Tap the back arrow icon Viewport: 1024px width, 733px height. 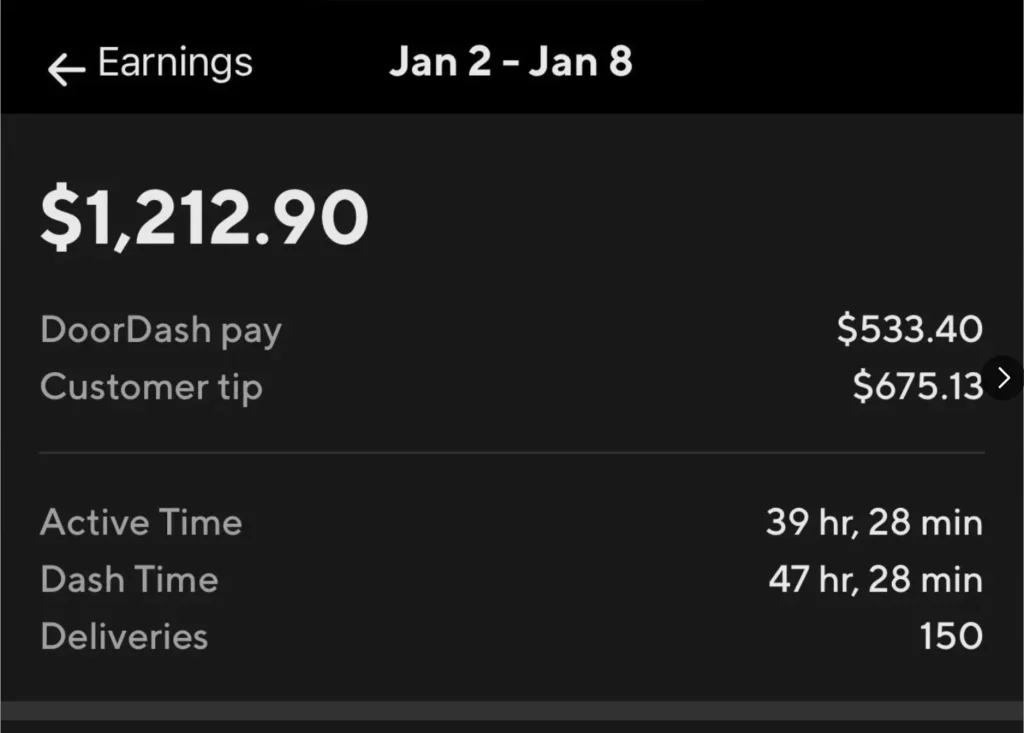(x=66, y=69)
